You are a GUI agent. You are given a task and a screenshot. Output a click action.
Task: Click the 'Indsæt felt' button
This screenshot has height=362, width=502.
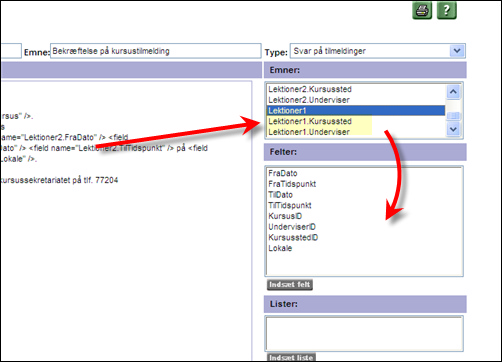(290, 285)
